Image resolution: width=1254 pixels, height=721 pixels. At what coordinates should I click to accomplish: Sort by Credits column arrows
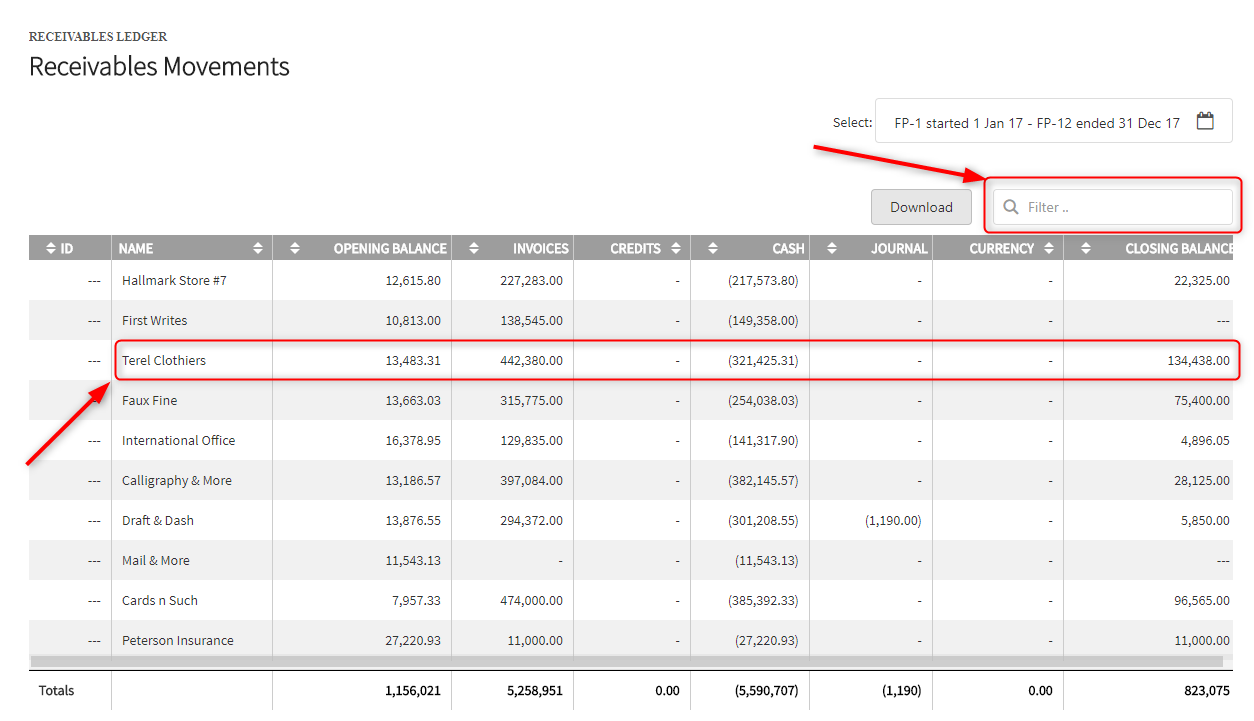tap(676, 248)
